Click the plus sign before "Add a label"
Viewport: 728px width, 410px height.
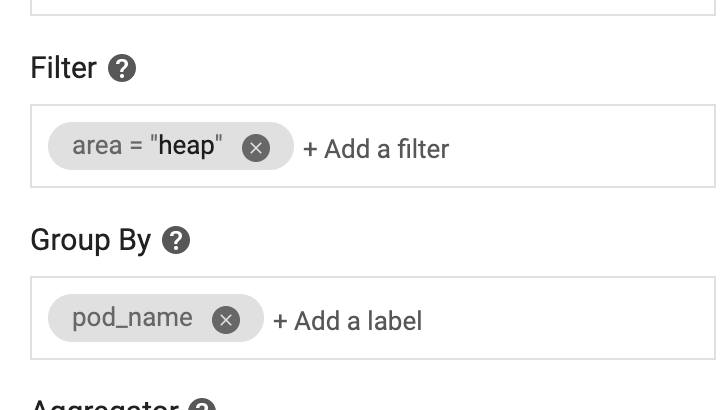(280, 321)
